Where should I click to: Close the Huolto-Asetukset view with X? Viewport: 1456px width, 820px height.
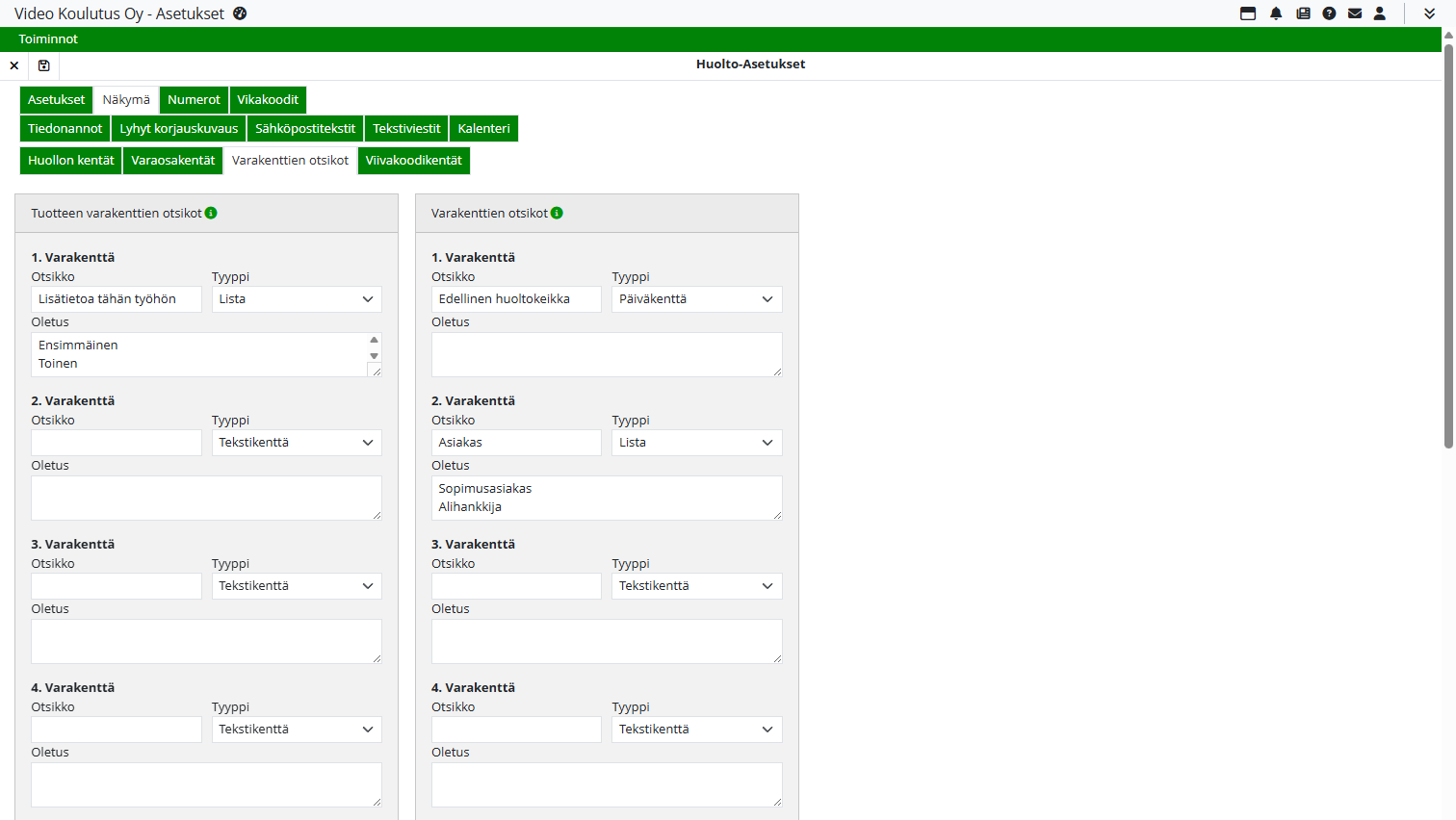pos(14,65)
